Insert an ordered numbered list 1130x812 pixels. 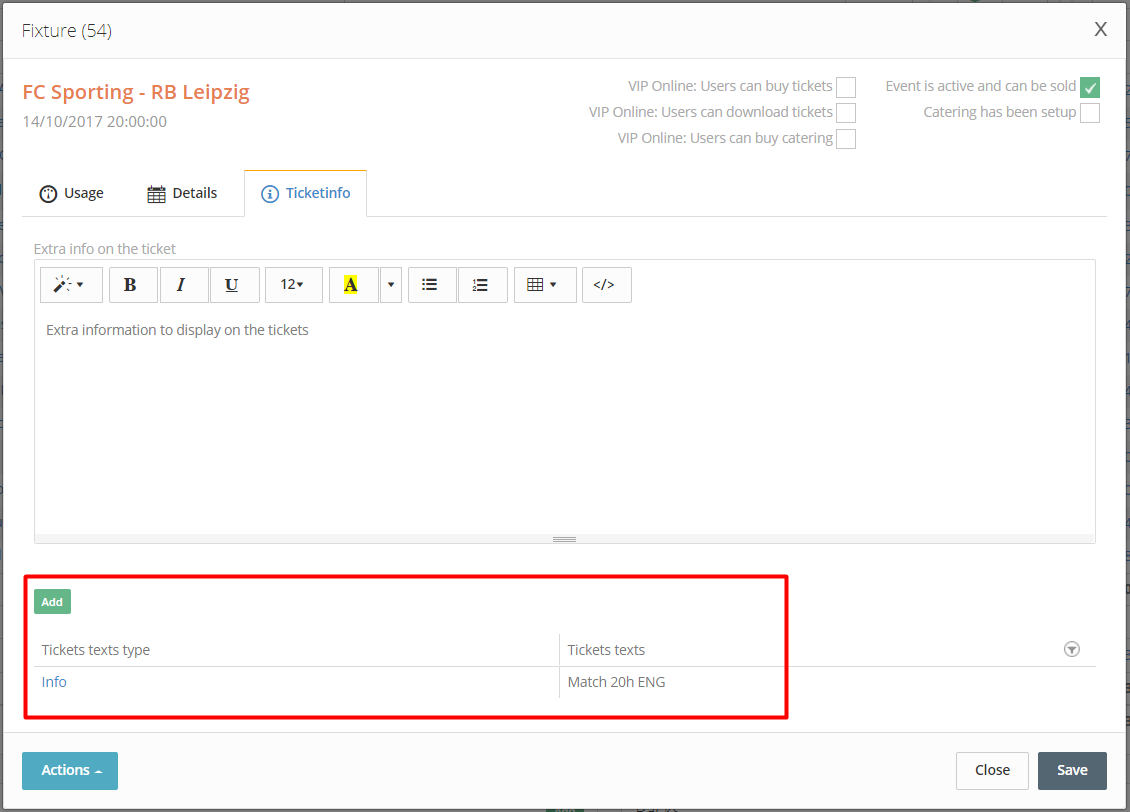click(482, 285)
